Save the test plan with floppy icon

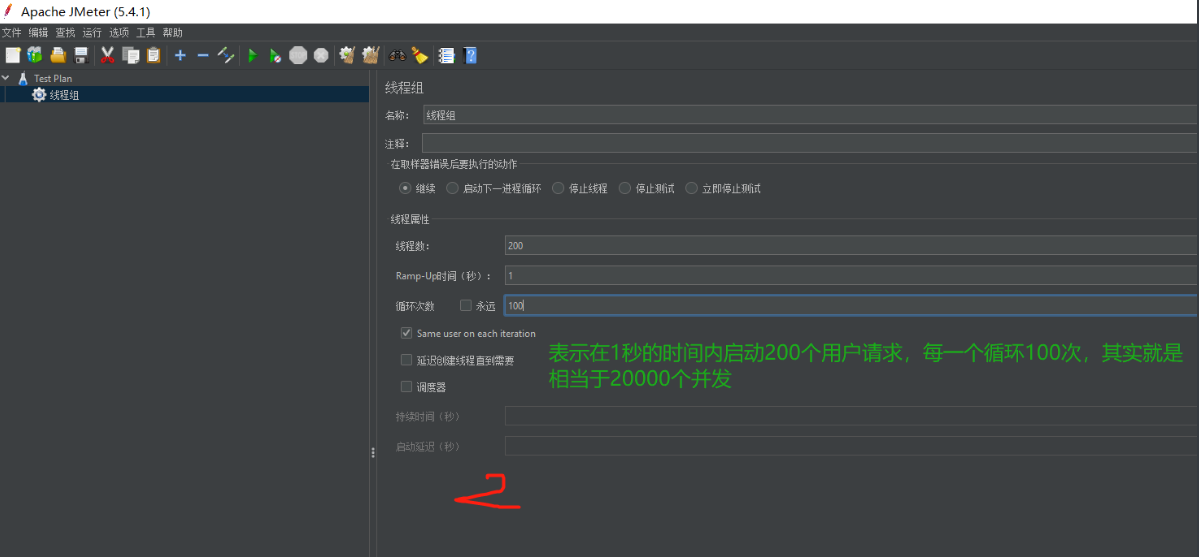point(80,55)
